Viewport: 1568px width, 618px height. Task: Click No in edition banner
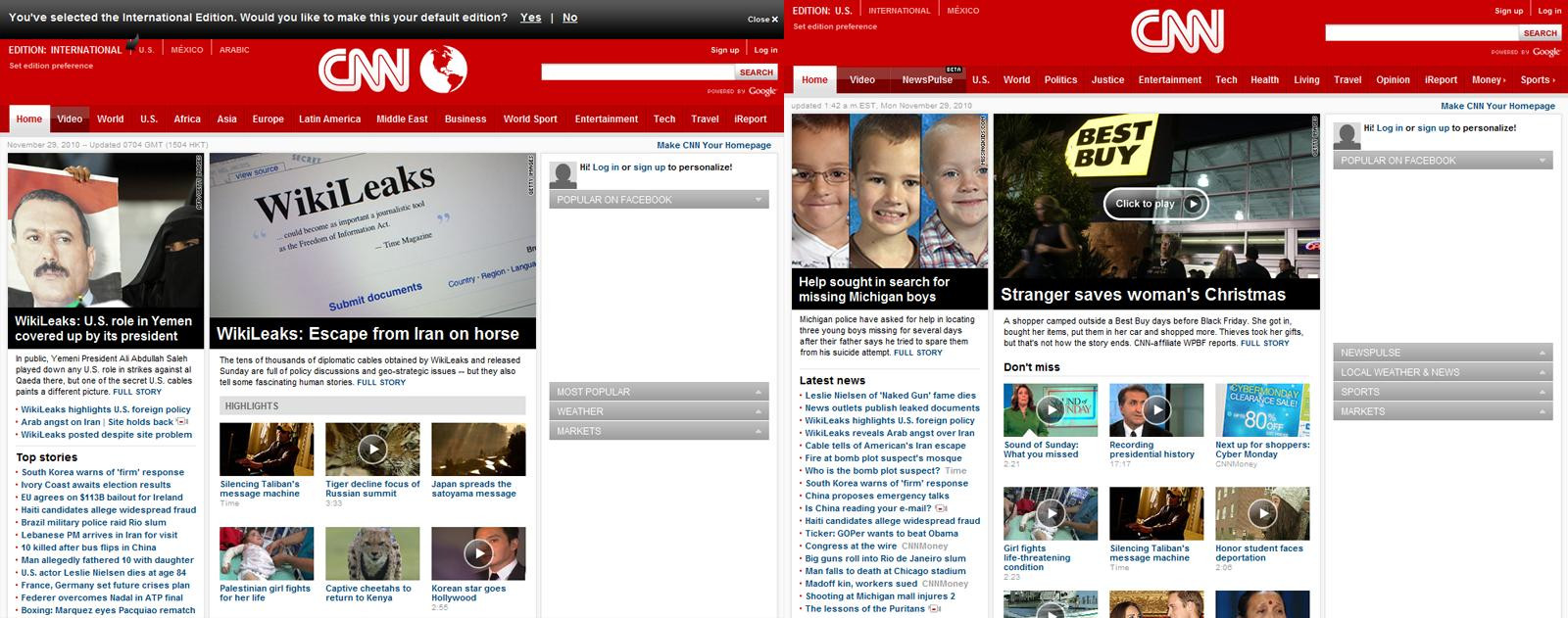pyautogui.click(x=569, y=18)
